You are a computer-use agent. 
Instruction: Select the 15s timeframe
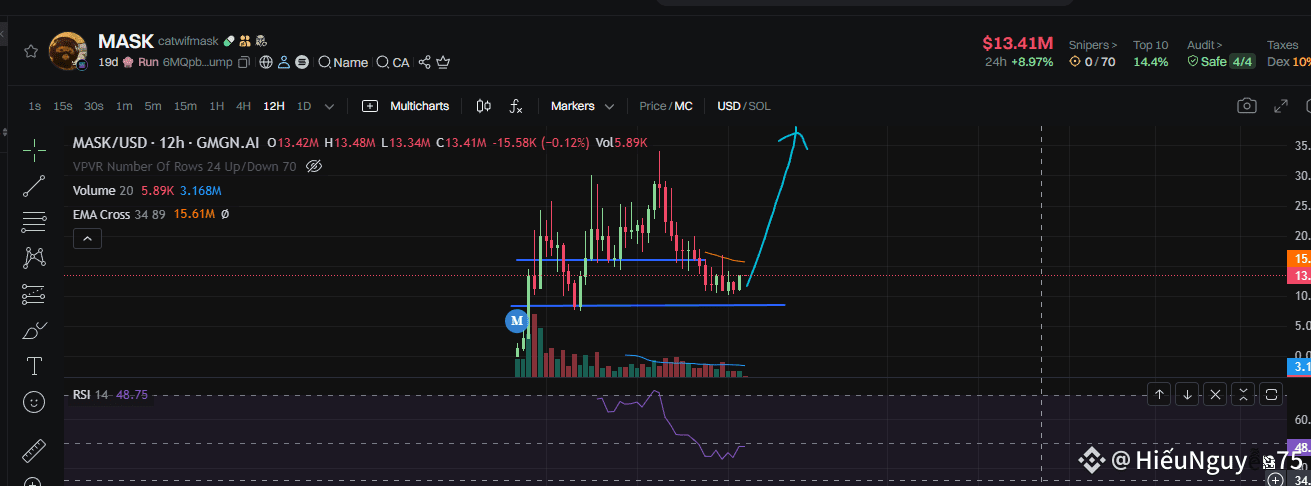63,106
